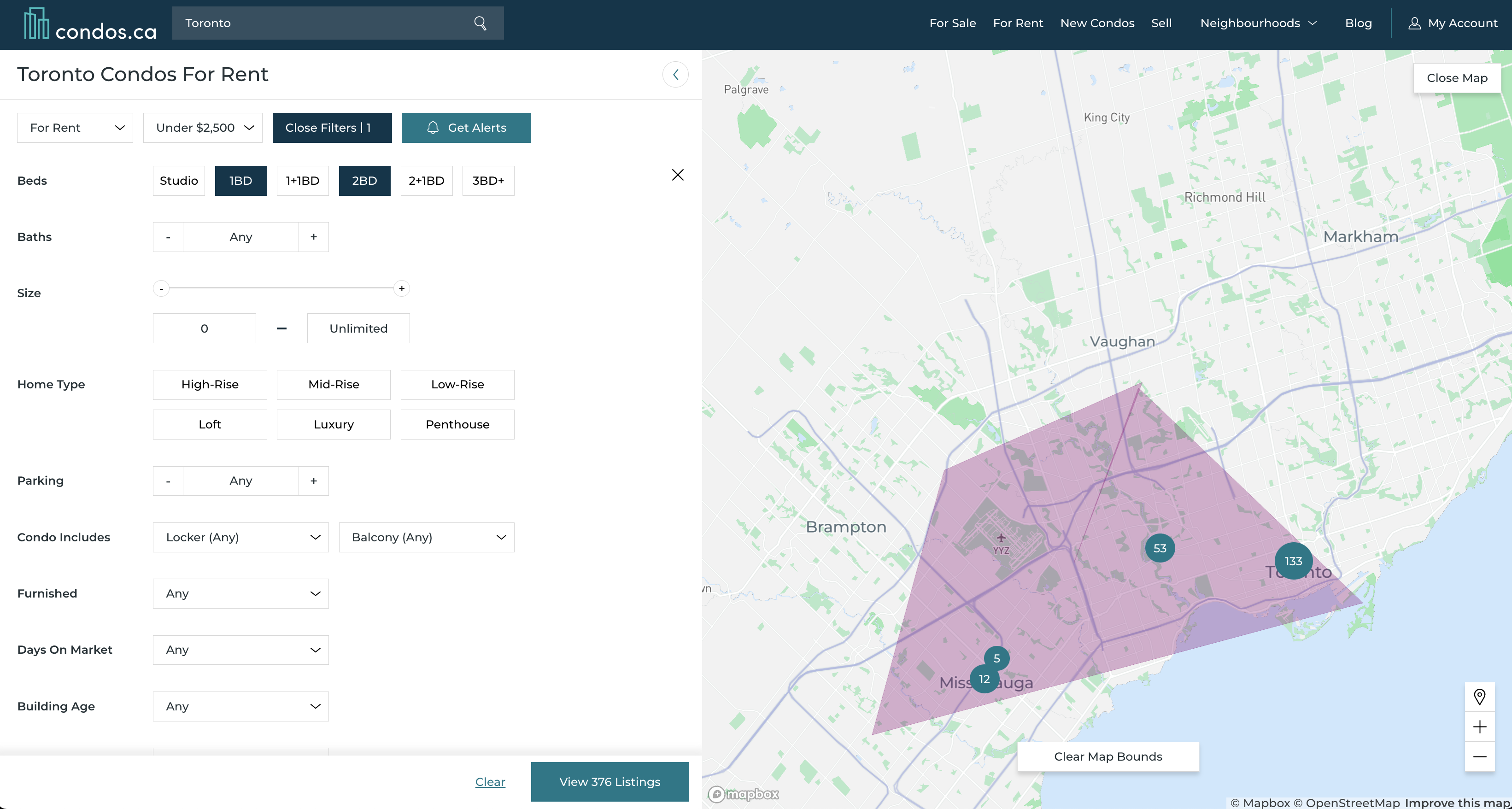Zoom in the map with plus icon
The height and width of the screenshot is (809, 1512).
(1479, 727)
